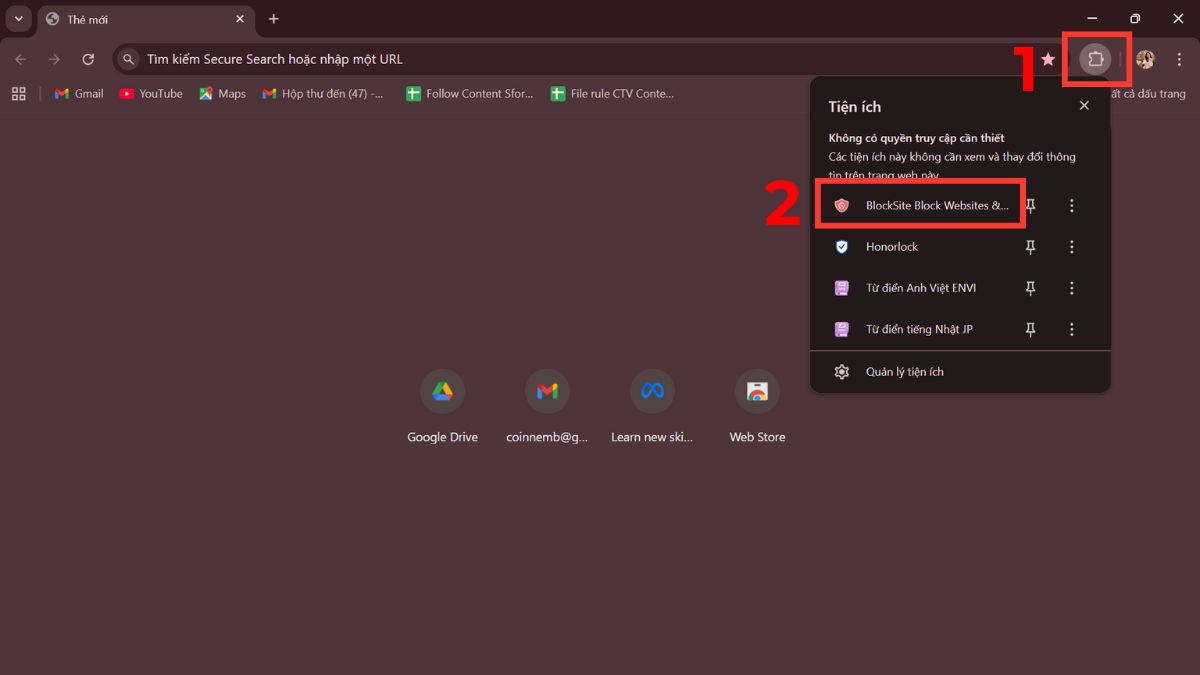Open the Google Drive shortcut

[x=442, y=391]
